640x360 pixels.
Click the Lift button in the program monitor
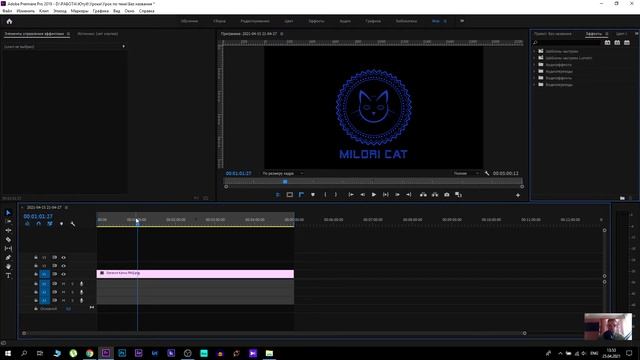(x=423, y=195)
